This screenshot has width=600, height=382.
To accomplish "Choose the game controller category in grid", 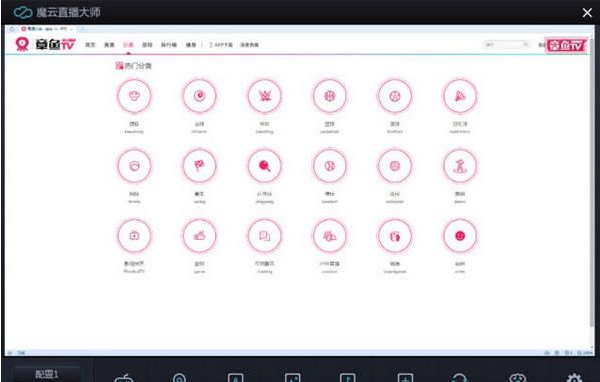I will pos(199,236).
